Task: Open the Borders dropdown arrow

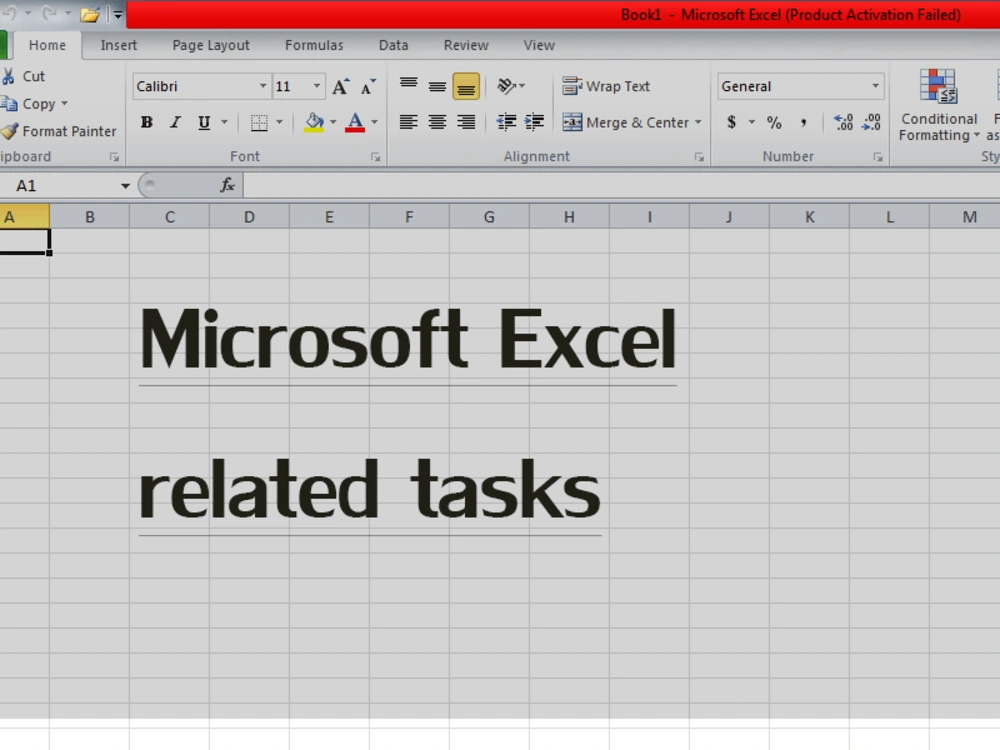Action: (x=279, y=122)
